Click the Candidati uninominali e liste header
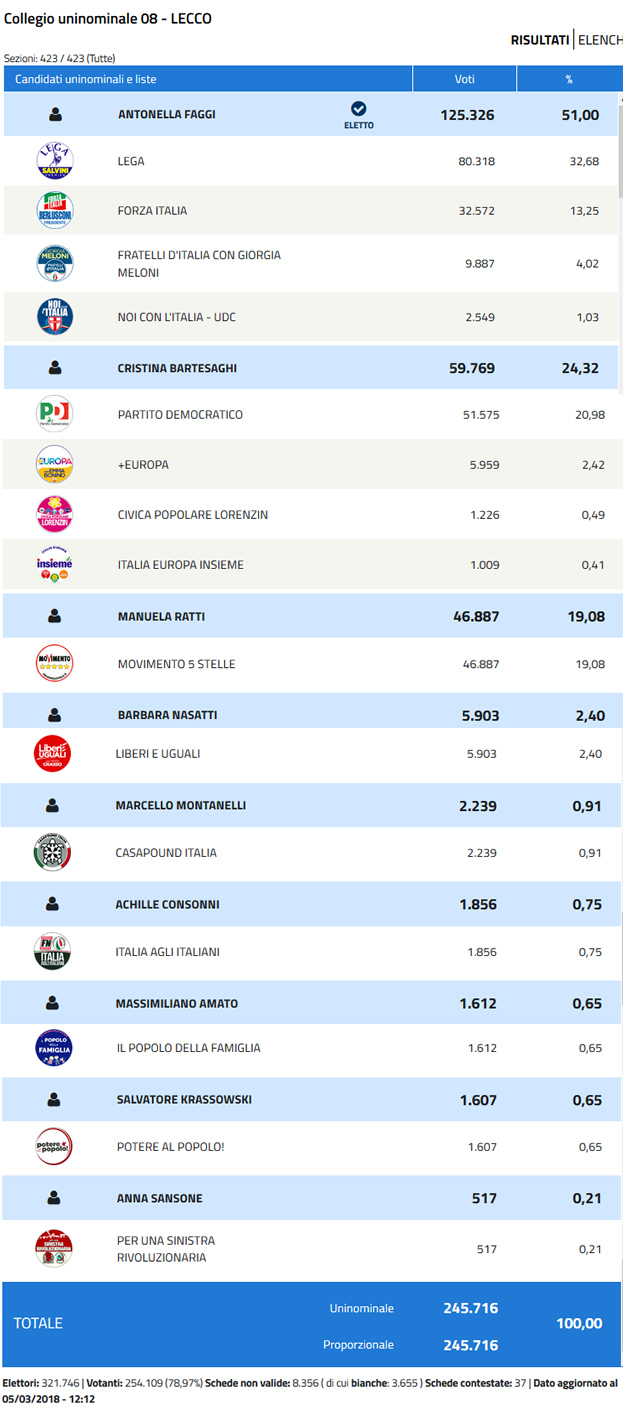 pyautogui.click(x=86, y=79)
